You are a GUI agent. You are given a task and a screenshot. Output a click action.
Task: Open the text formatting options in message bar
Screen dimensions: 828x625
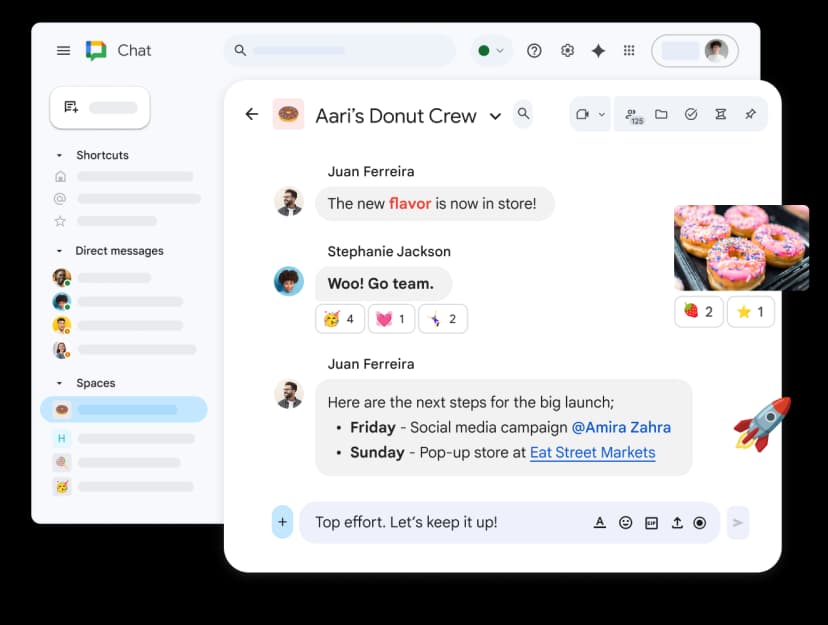point(600,522)
